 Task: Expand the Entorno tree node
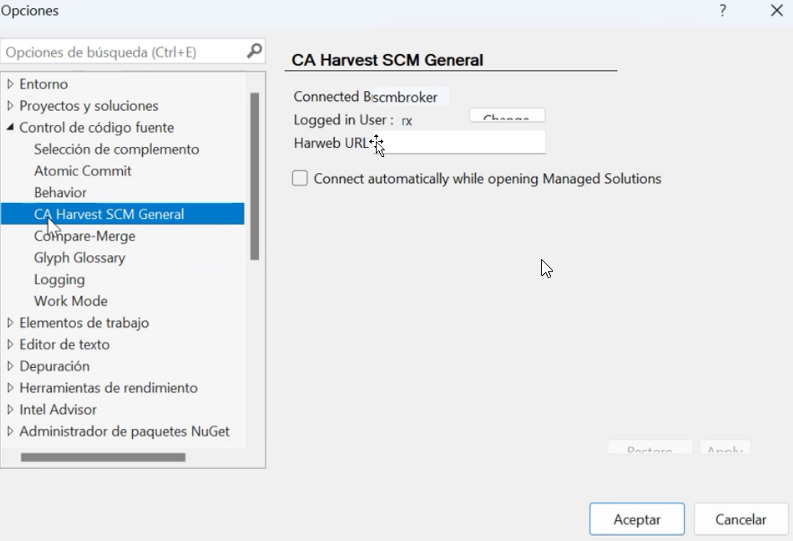click(11, 84)
